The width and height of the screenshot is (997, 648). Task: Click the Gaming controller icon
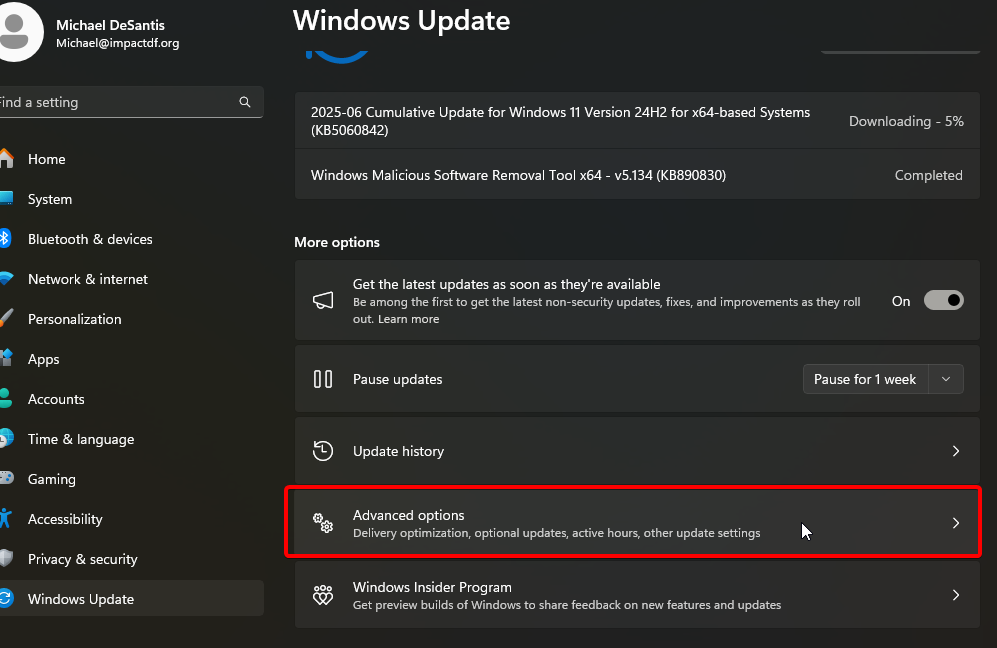(6, 479)
